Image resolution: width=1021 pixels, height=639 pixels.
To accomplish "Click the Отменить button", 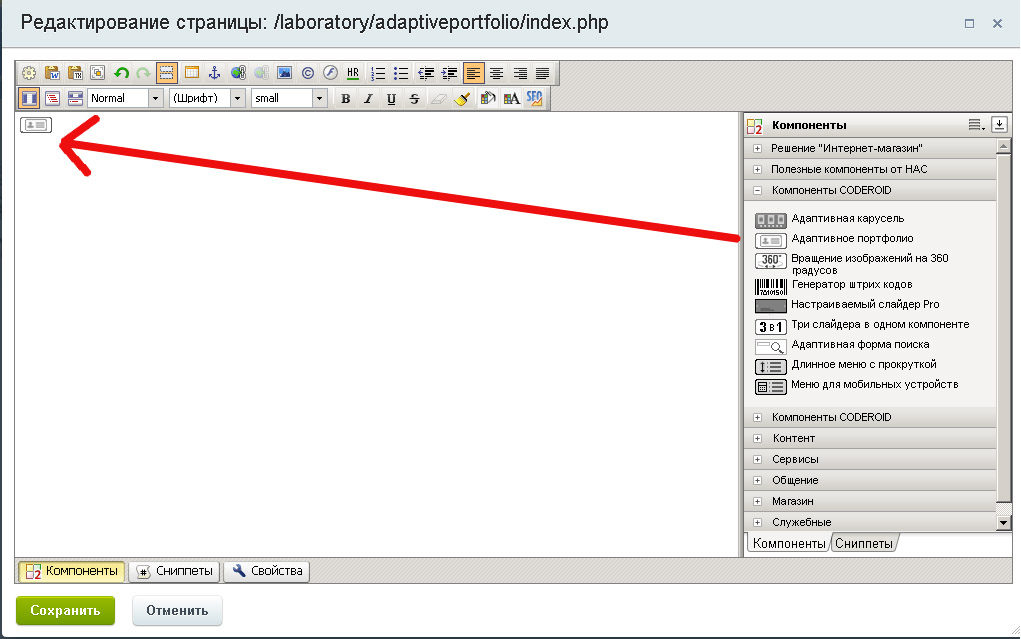I will (x=177, y=610).
